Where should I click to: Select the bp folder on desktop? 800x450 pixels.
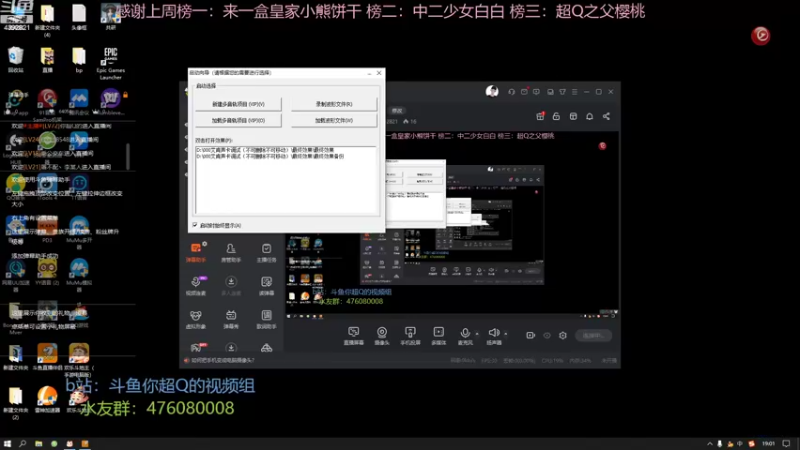79,60
